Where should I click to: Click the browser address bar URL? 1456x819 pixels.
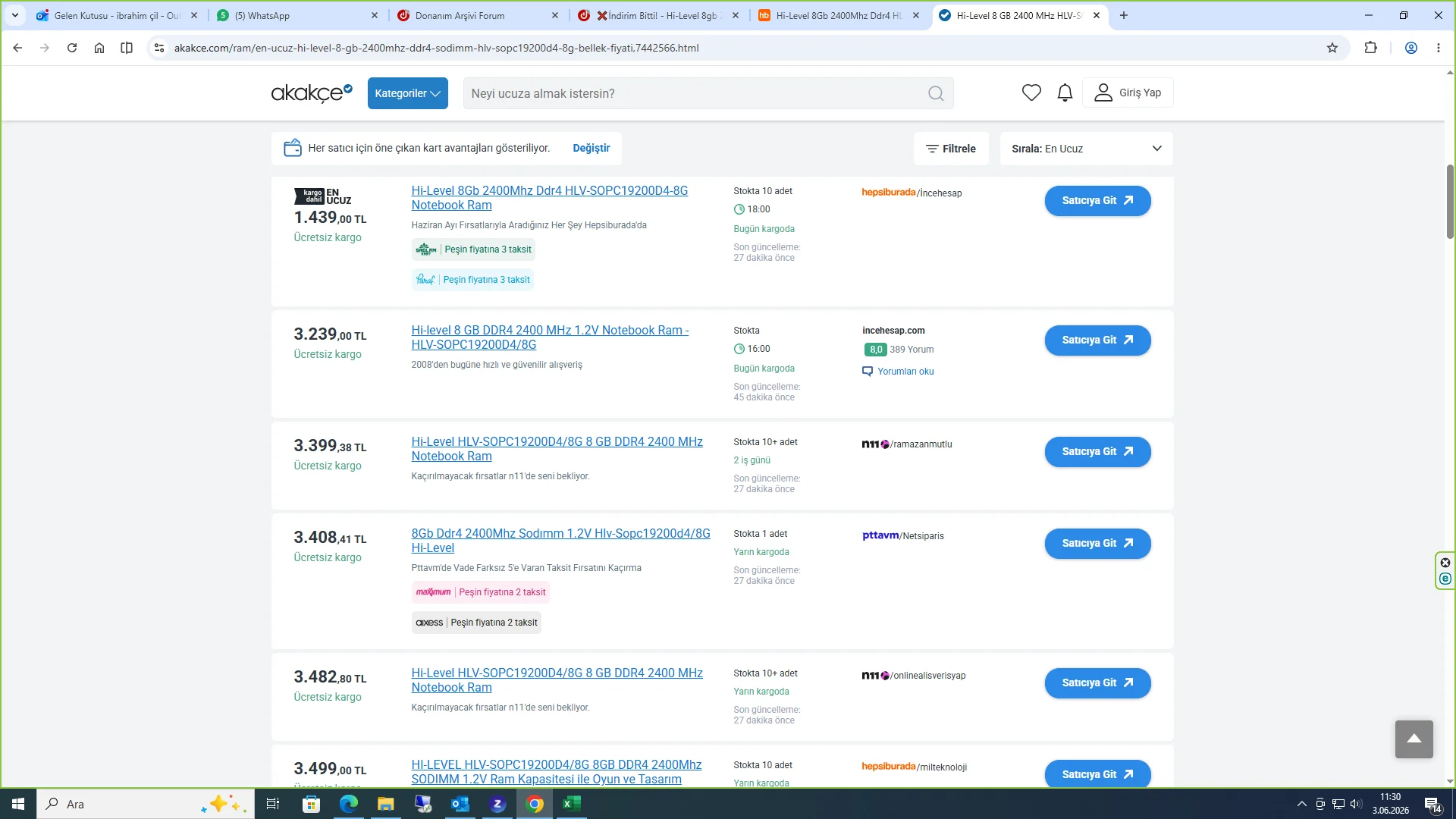436,48
